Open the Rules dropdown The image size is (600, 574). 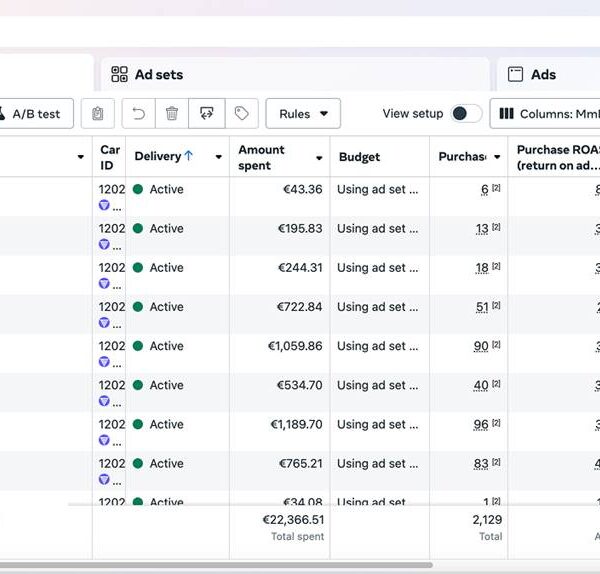pyautogui.click(x=303, y=114)
